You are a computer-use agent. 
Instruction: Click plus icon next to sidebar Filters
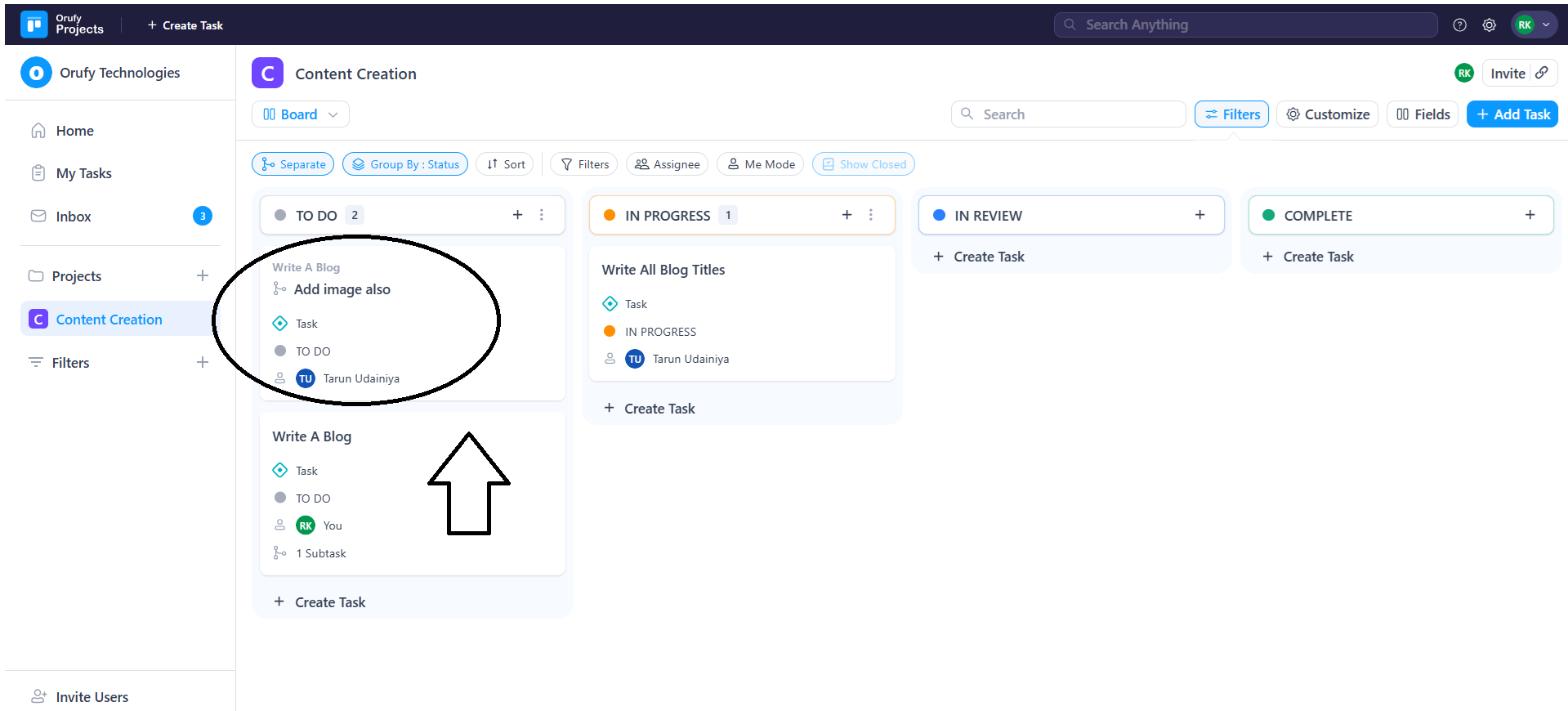[203, 363]
